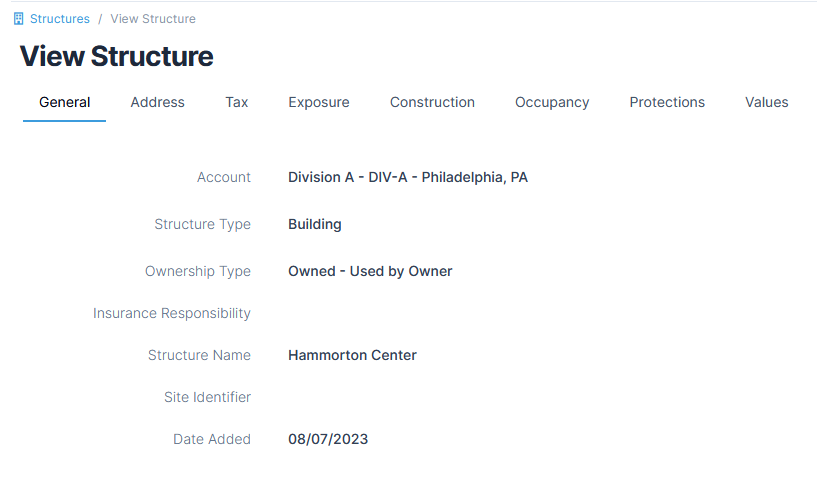Click the Date Added value 08/07/2023
Viewport: 817px width, 497px height.
(328, 439)
